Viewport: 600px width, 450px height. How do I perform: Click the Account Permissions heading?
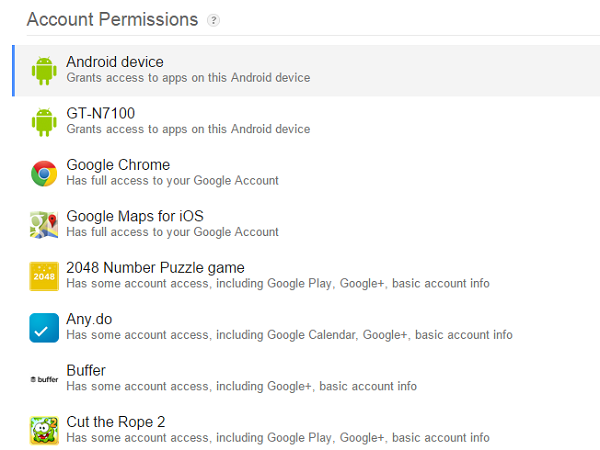pos(112,20)
